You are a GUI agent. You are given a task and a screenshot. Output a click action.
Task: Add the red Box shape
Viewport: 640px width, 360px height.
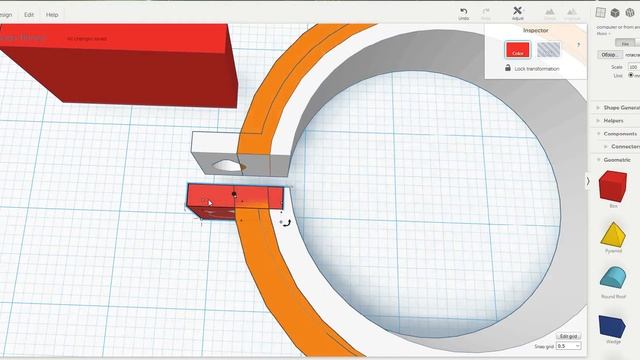(x=613, y=187)
